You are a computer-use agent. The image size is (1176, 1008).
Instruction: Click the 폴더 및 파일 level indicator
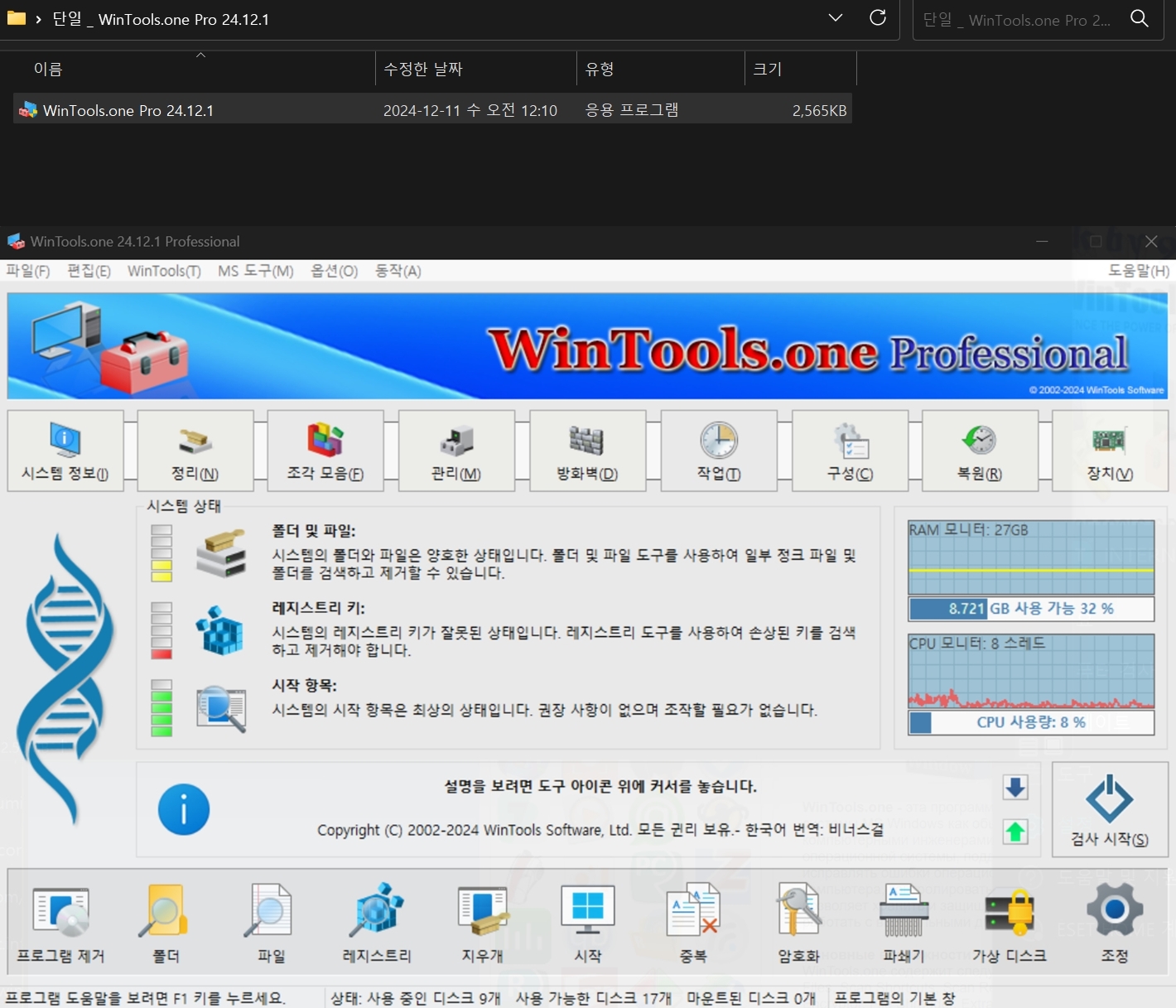tap(161, 553)
